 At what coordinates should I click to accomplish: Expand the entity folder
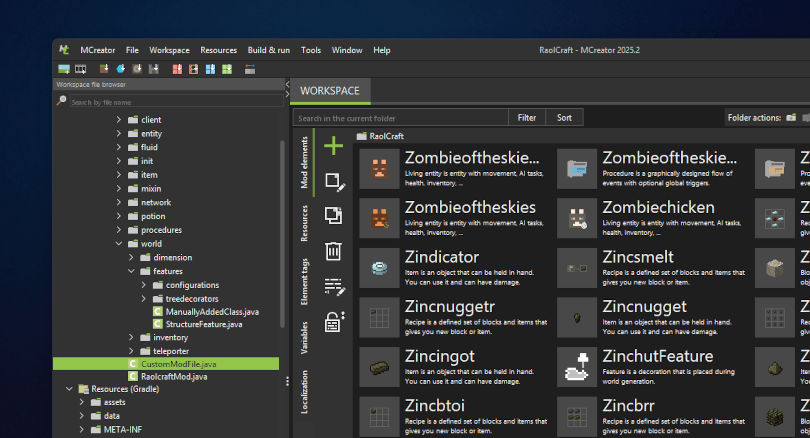(x=119, y=133)
